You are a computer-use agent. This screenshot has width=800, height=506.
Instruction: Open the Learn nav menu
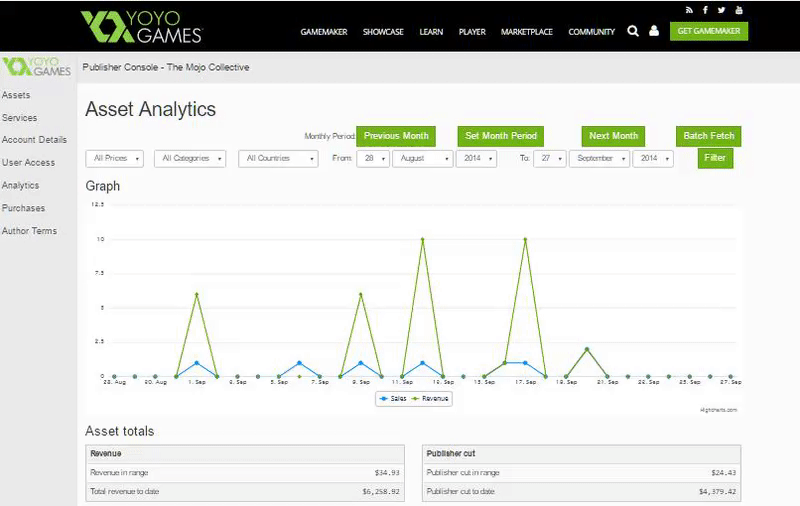[431, 32]
